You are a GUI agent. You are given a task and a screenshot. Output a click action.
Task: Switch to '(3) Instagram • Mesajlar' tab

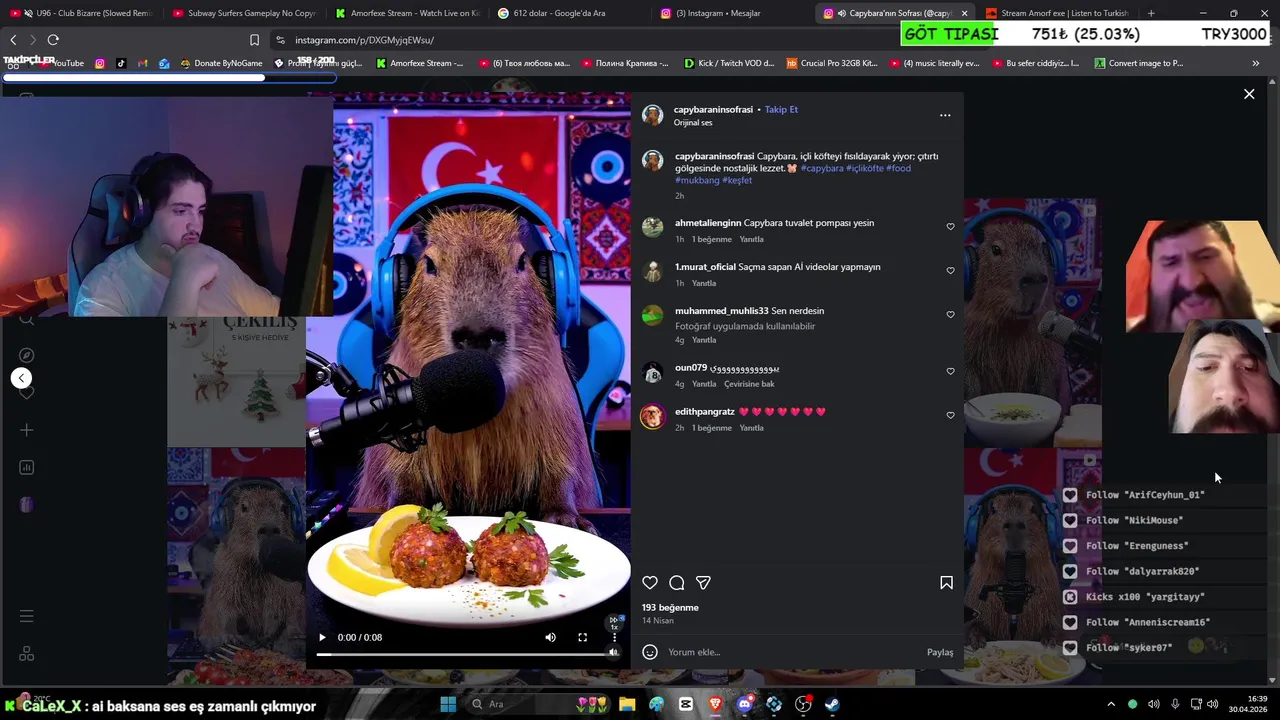[x=732, y=13]
